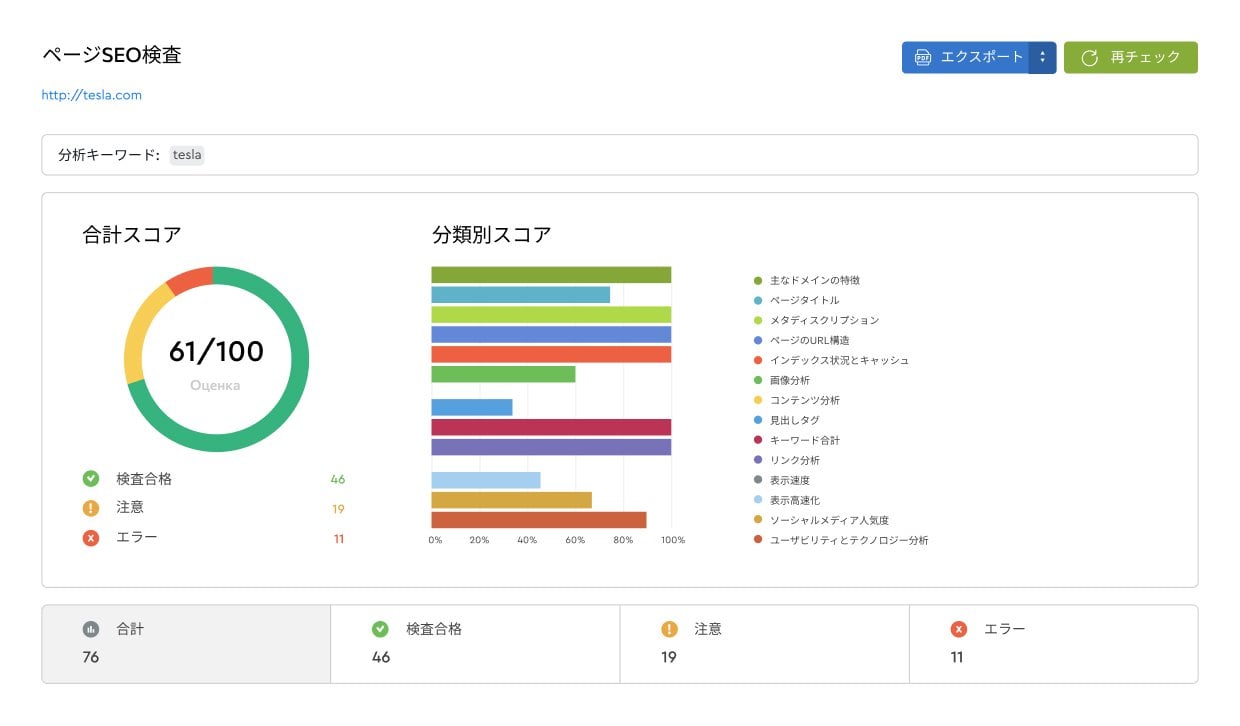Image resolution: width=1240 pixels, height=726 pixels.
Task: Click orange warning icon on 注意 tab
Action: 670,629
